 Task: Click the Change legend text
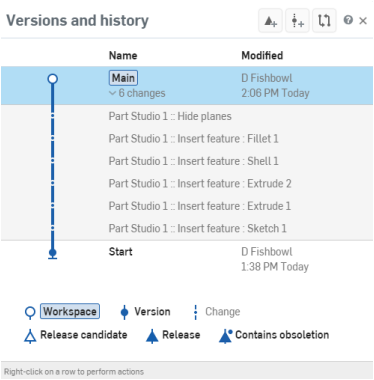click(223, 312)
